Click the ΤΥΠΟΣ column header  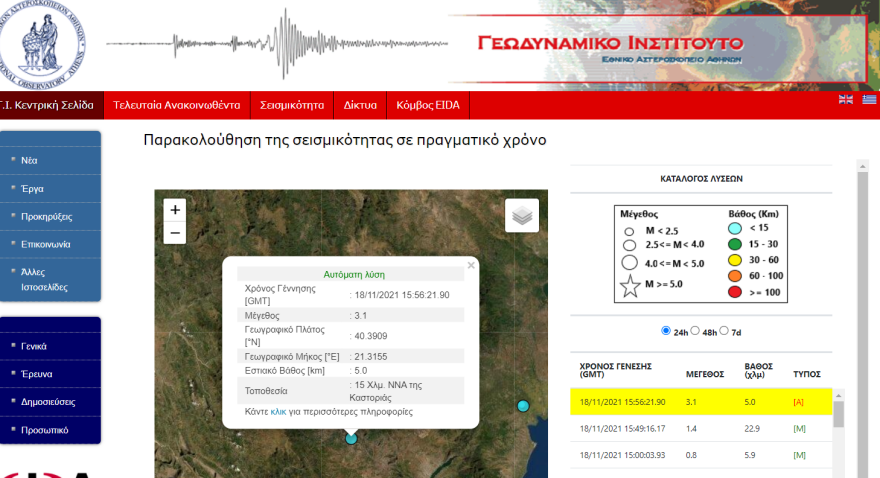click(x=807, y=374)
